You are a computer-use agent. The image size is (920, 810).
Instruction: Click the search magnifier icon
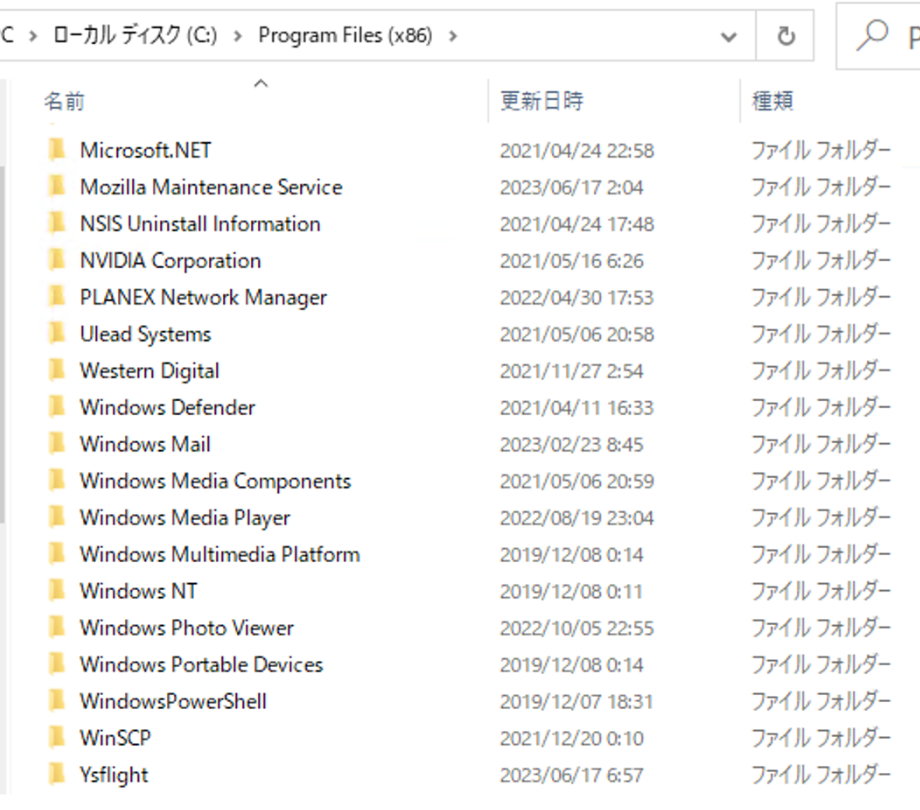tap(874, 35)
